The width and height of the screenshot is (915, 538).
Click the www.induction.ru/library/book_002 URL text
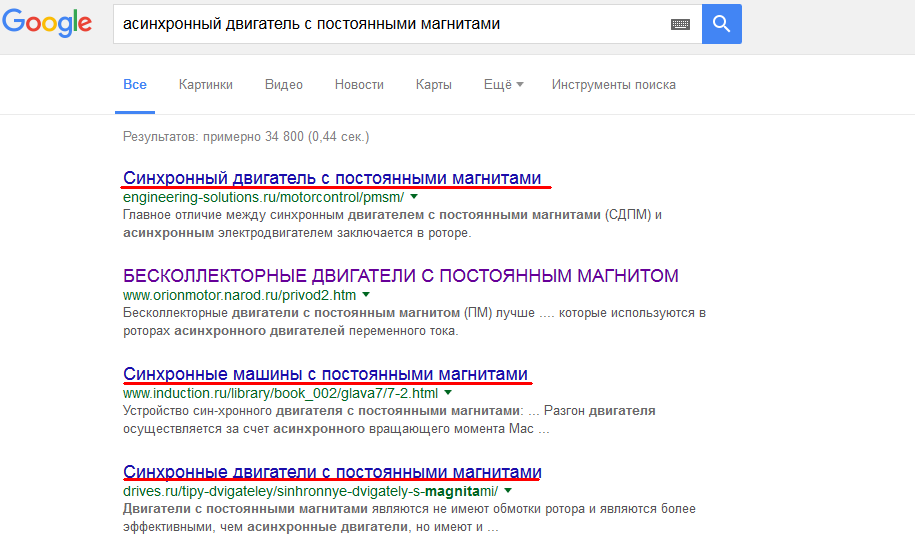pyautogui.click(x=280, y=393)
